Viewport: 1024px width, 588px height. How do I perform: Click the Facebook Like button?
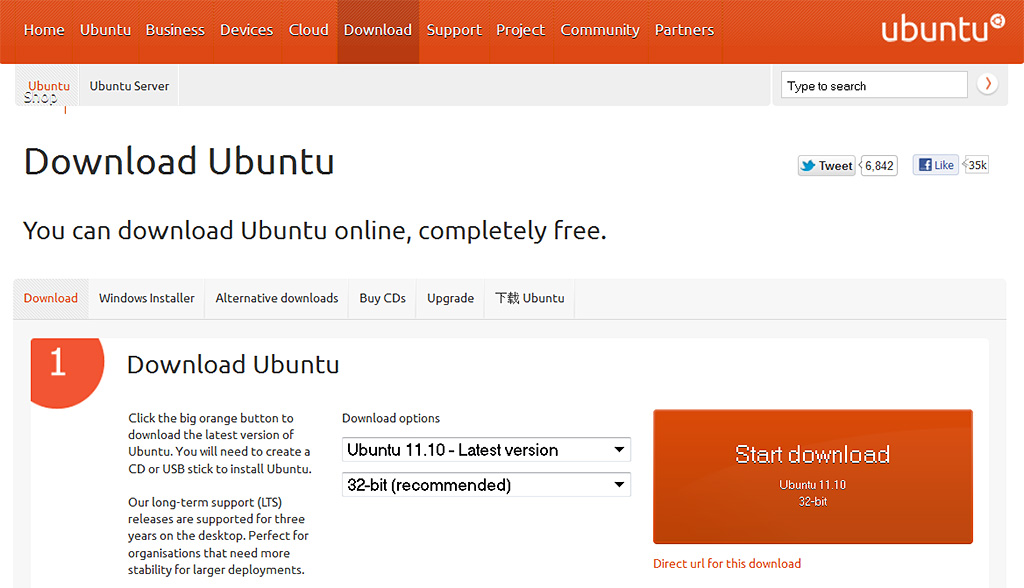[935, 165]
